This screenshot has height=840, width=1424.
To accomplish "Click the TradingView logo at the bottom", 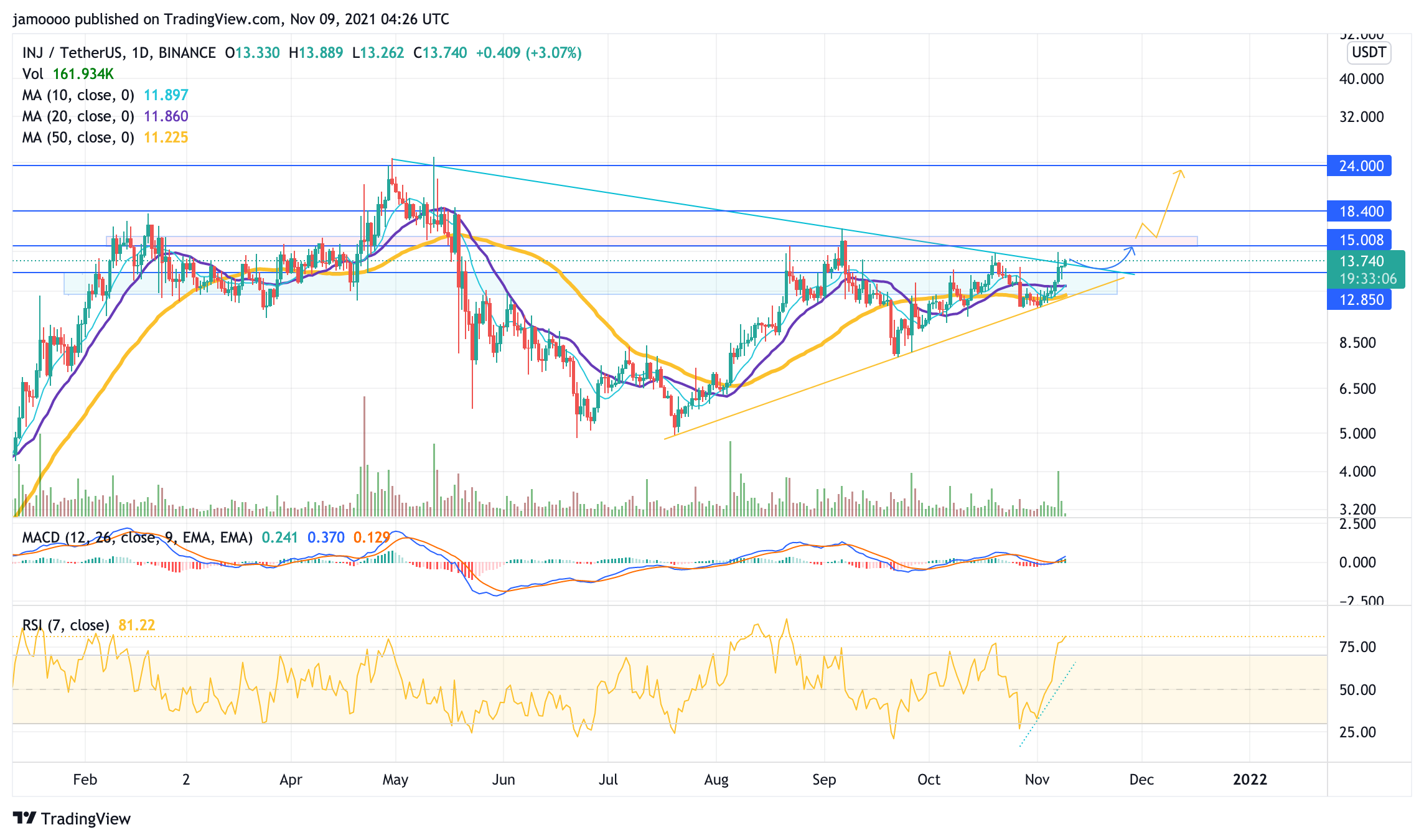I will 72,818.
